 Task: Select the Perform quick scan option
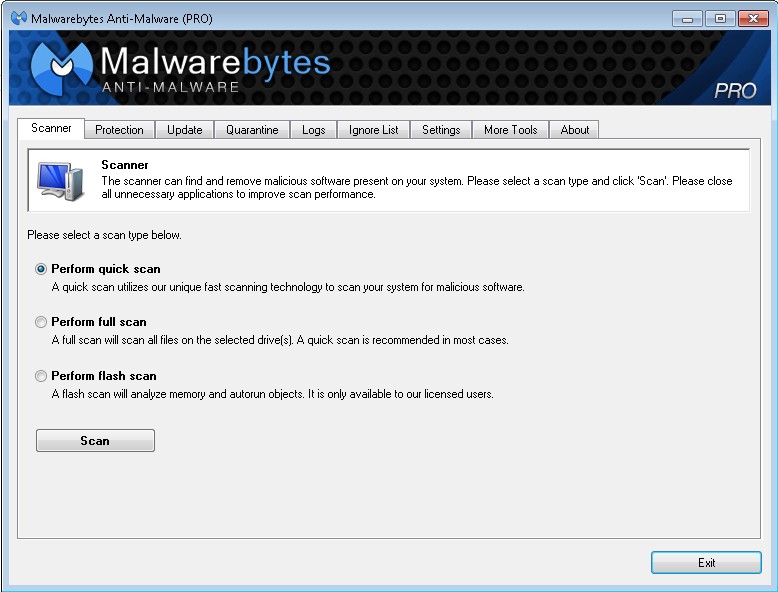41,269
